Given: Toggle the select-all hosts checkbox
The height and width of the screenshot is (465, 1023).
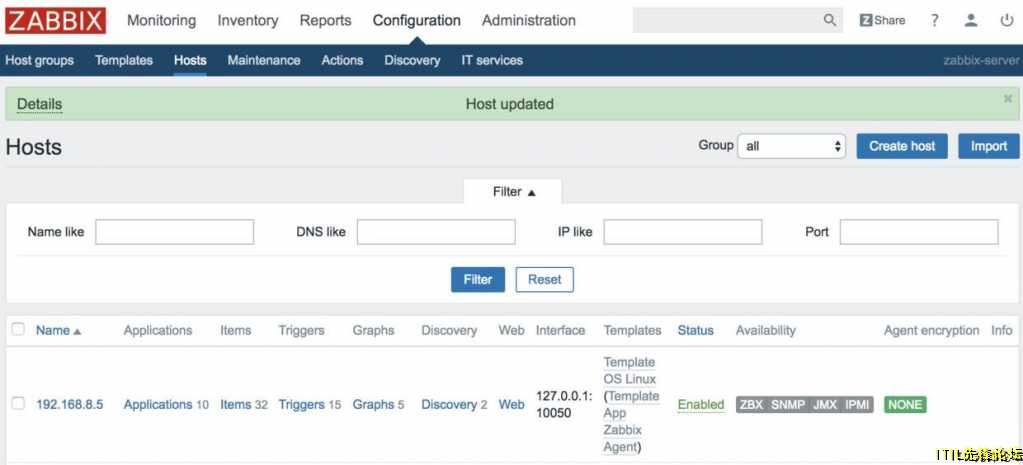Looking at the screenshot, I should (18, 329).
